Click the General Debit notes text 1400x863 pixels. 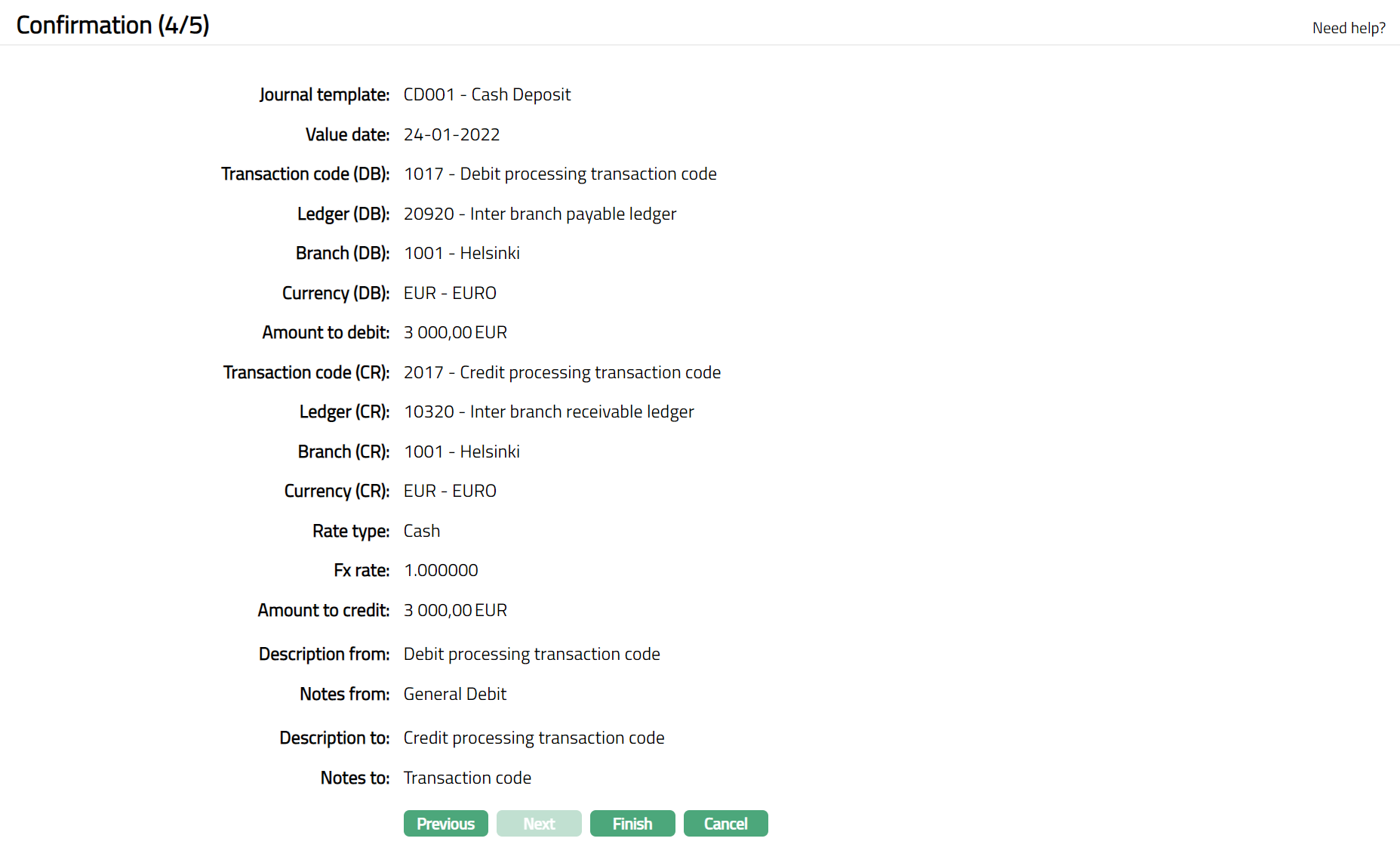tap(454, 694)
